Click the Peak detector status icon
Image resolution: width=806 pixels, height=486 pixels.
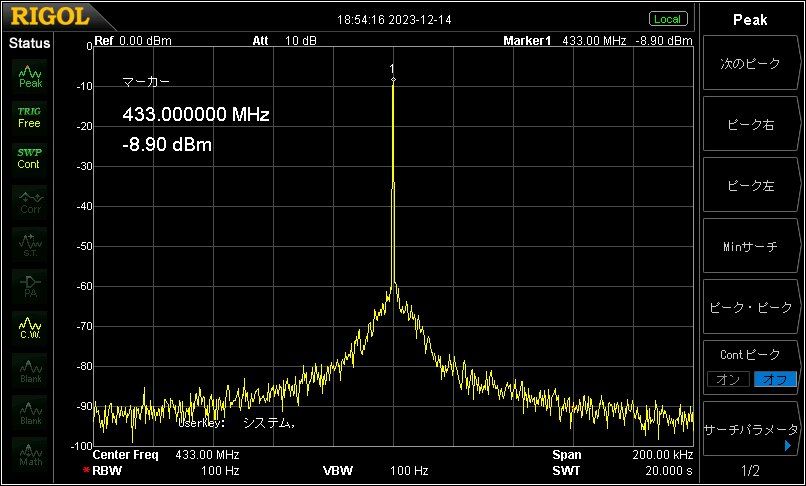coord(30,76)
